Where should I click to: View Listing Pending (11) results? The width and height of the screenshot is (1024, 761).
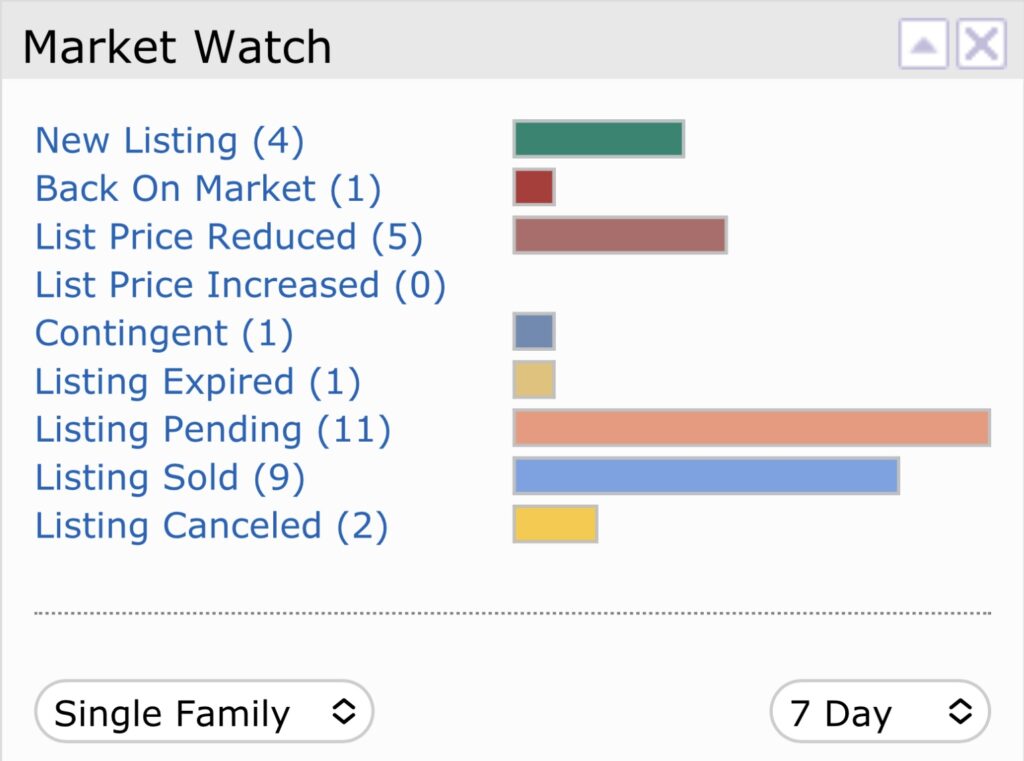tap(213, 430)
